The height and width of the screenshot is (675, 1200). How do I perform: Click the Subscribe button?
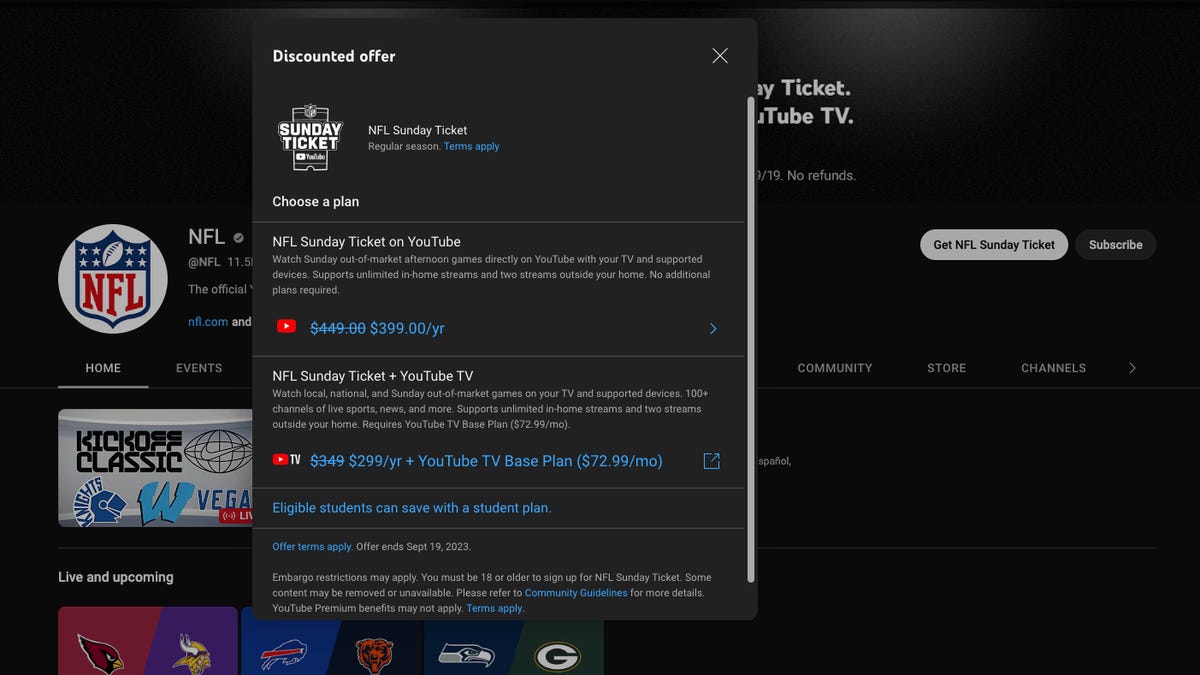(1115, 244)
